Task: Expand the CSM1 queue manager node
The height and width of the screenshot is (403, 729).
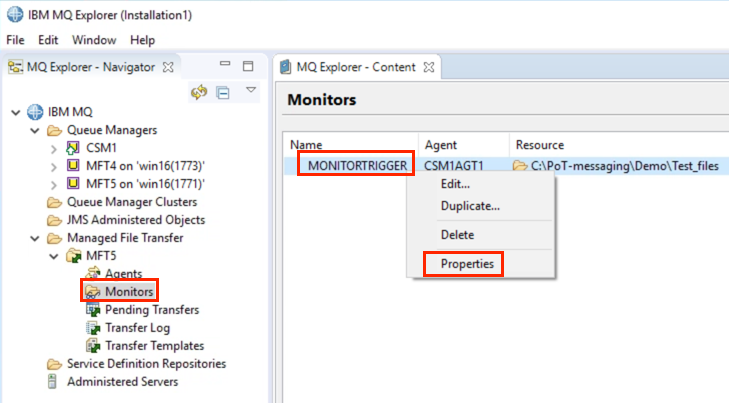Action: pos(54,149)
